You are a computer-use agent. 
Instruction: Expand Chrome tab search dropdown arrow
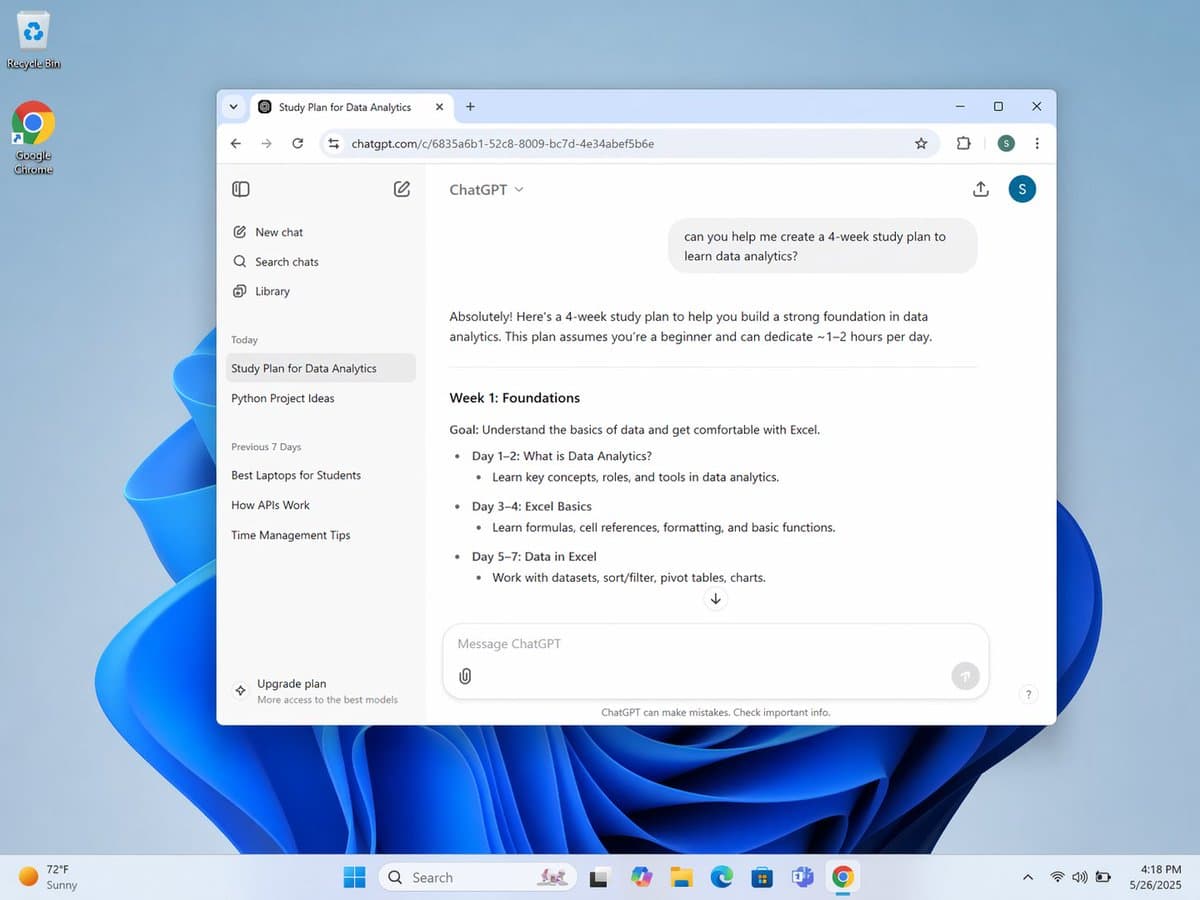[x=233, y=107]
